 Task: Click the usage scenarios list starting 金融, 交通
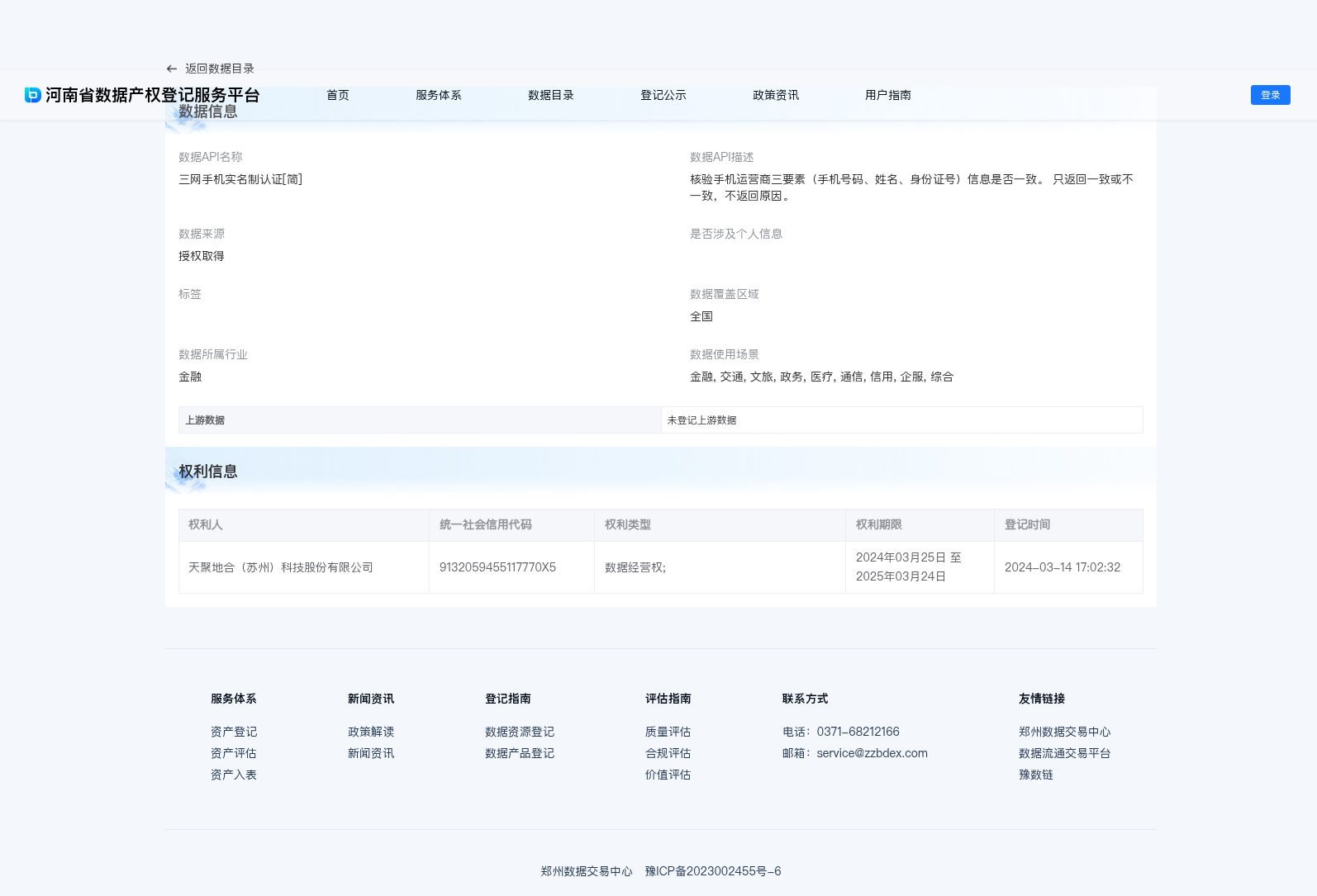(822, 377)
